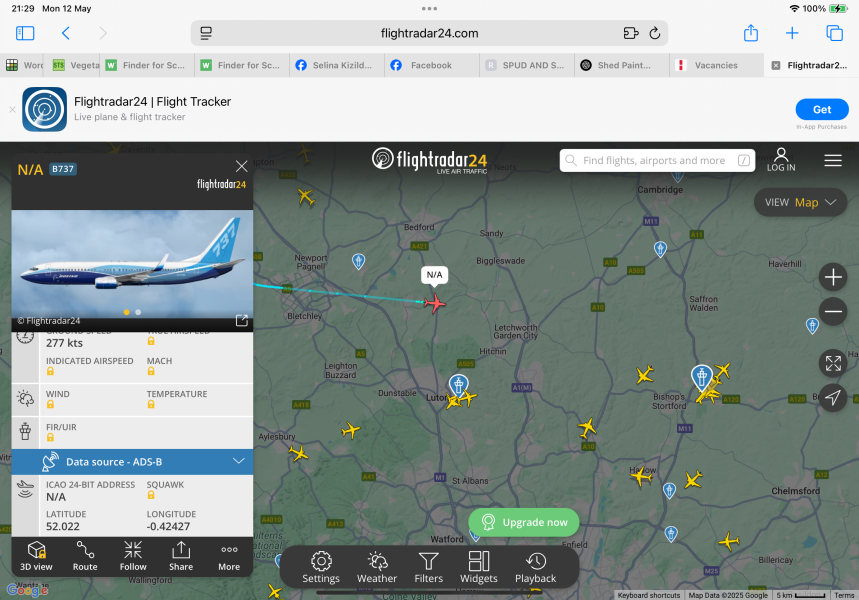Add a new Safari tab
Image resolution: width=859 pixels, height=600 pixels.
[792, 33]
